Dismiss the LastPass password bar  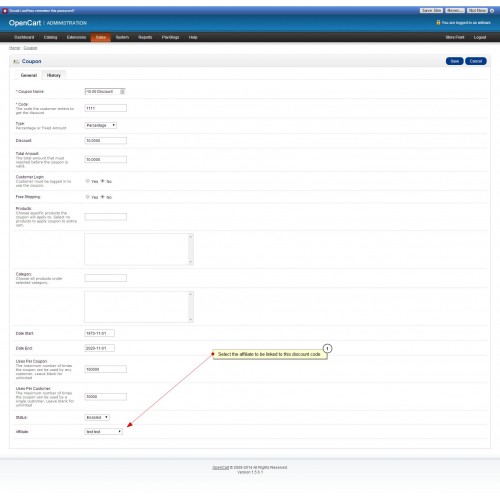click(492, 11)
